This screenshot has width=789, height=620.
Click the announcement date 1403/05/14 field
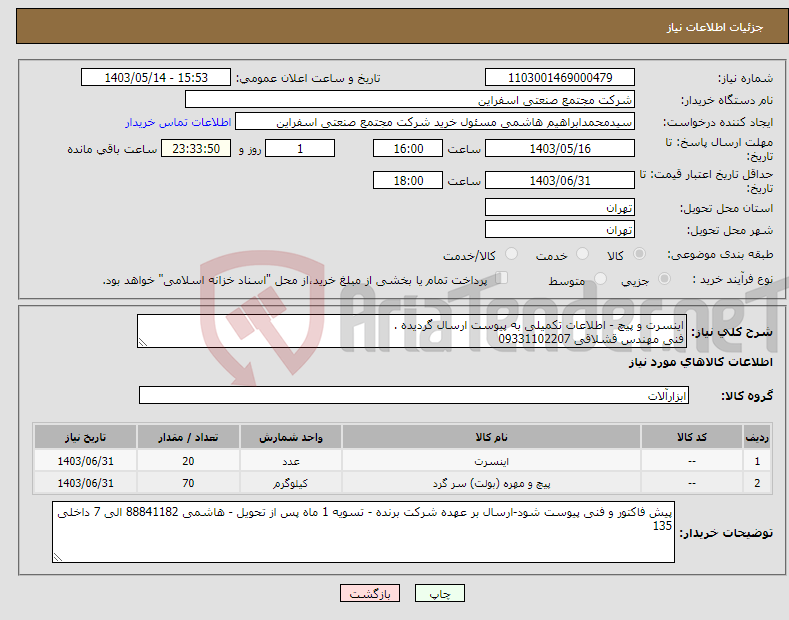[155, 78]
